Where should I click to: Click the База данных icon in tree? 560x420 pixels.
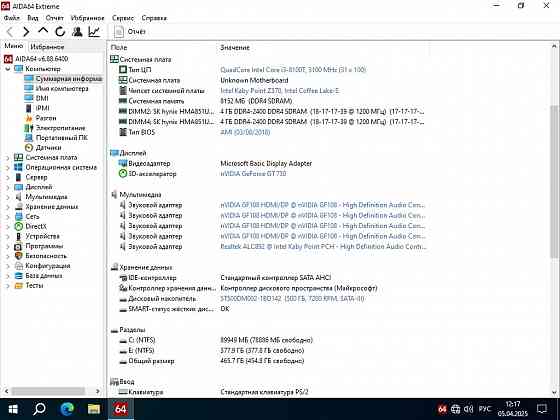(19, 276)
